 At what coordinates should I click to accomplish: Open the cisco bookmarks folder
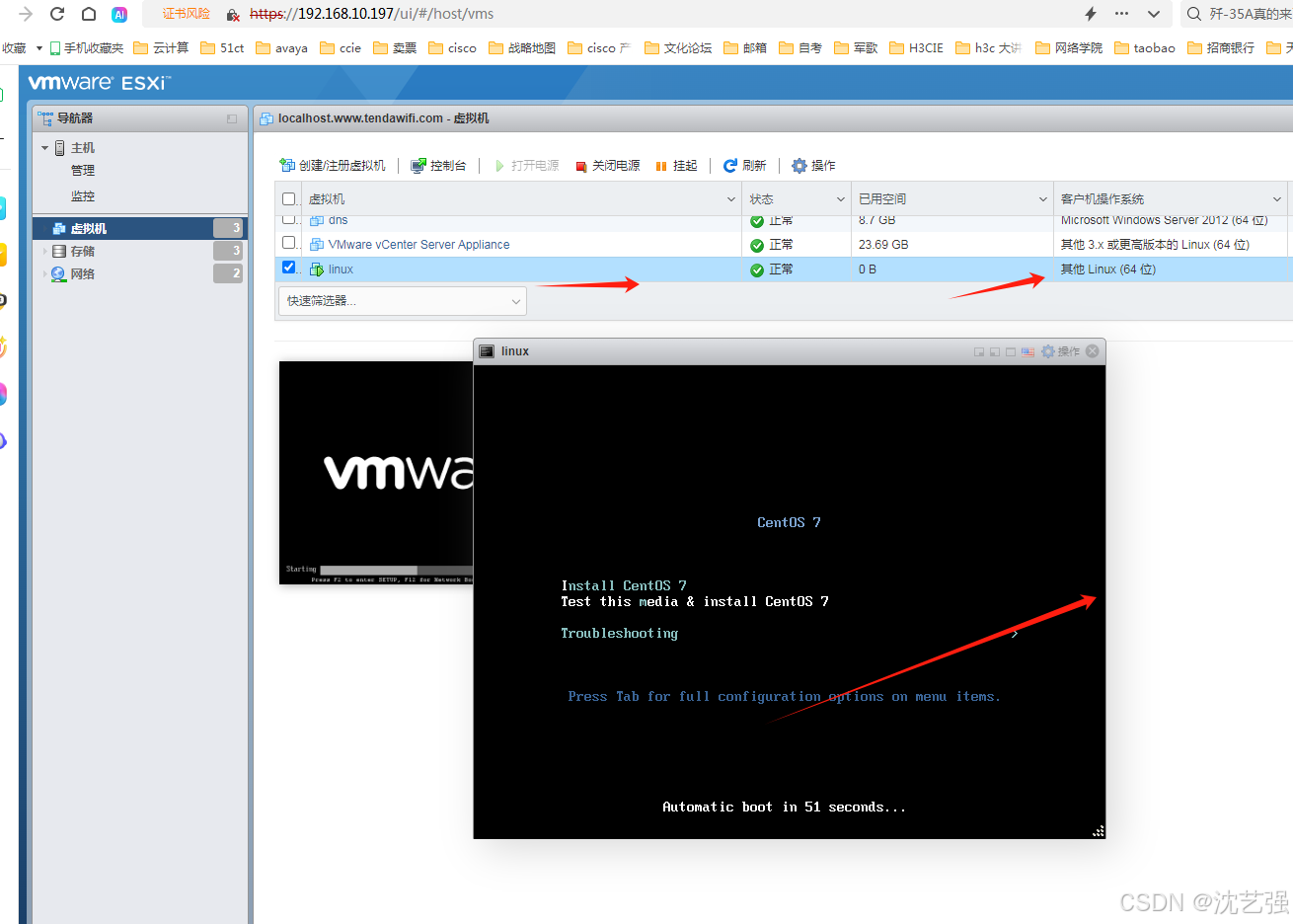click(452, 47)
